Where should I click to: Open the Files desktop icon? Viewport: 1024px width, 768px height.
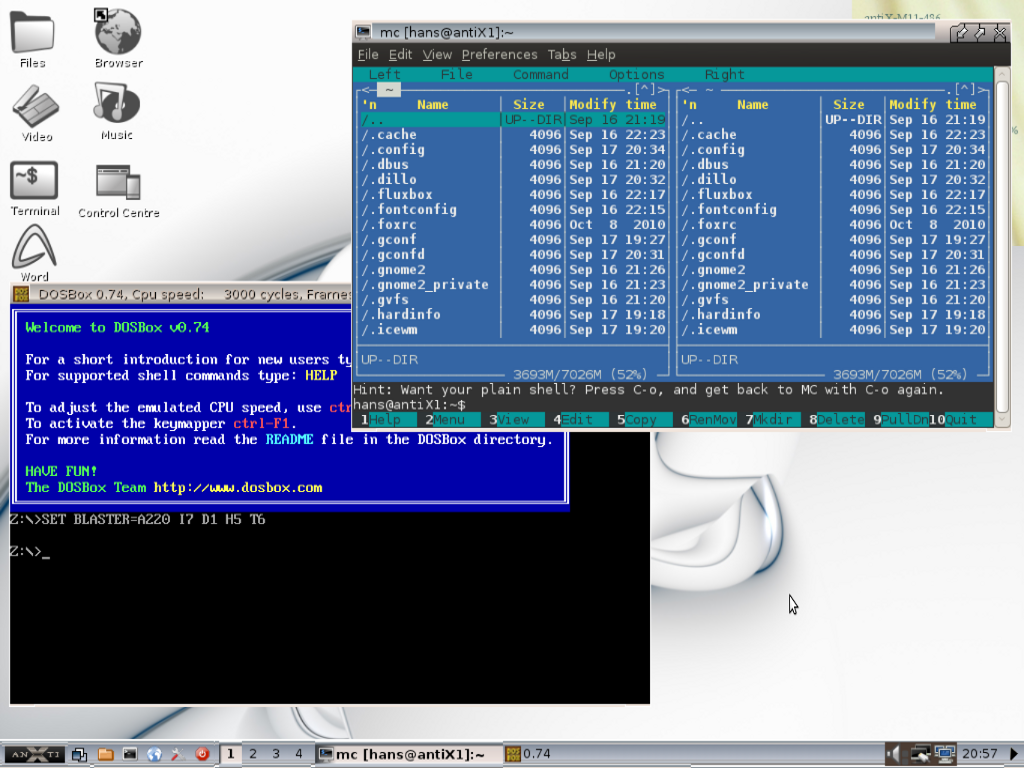pyautogui.click(x=33, y=39)
